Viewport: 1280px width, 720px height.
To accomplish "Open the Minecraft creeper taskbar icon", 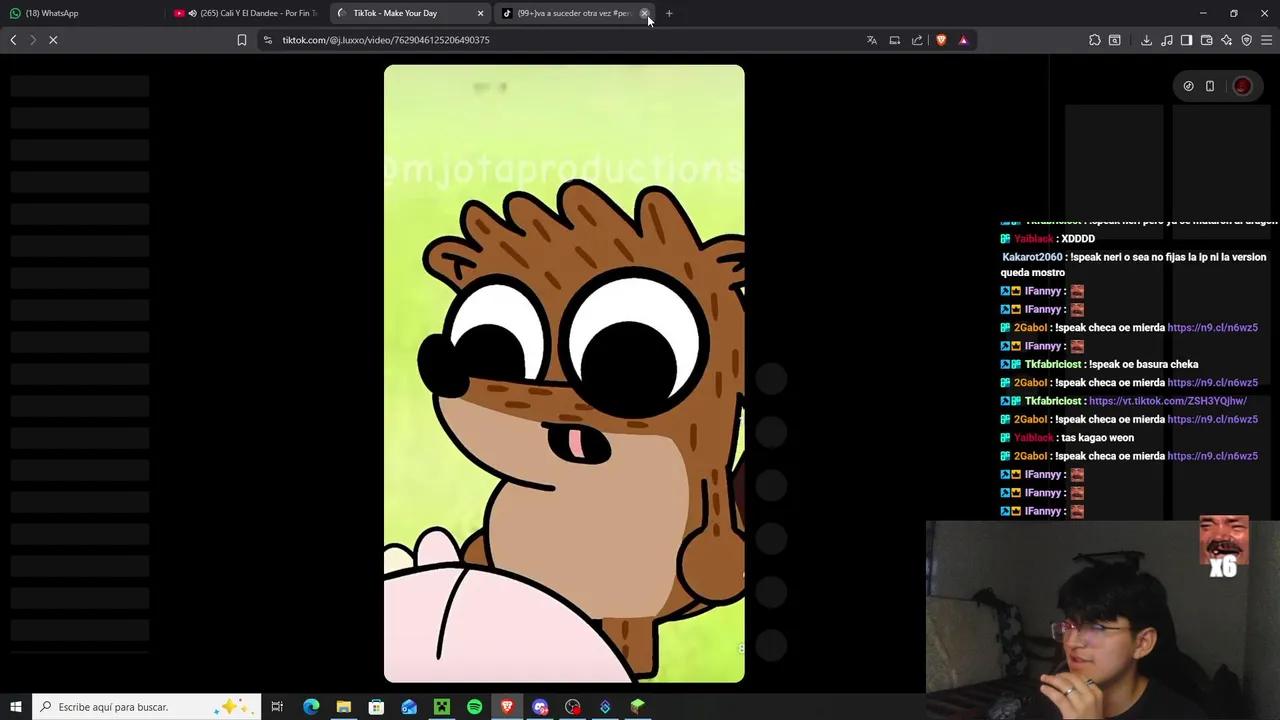I will [441, 707].
